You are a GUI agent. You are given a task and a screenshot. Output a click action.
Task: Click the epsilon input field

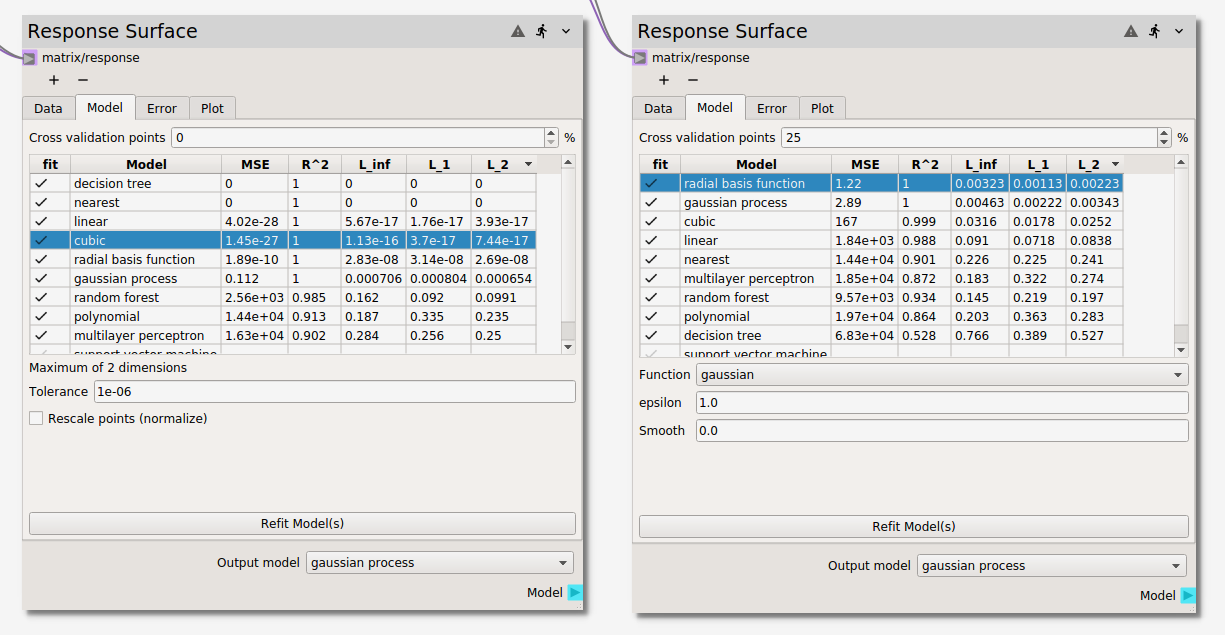942,403
